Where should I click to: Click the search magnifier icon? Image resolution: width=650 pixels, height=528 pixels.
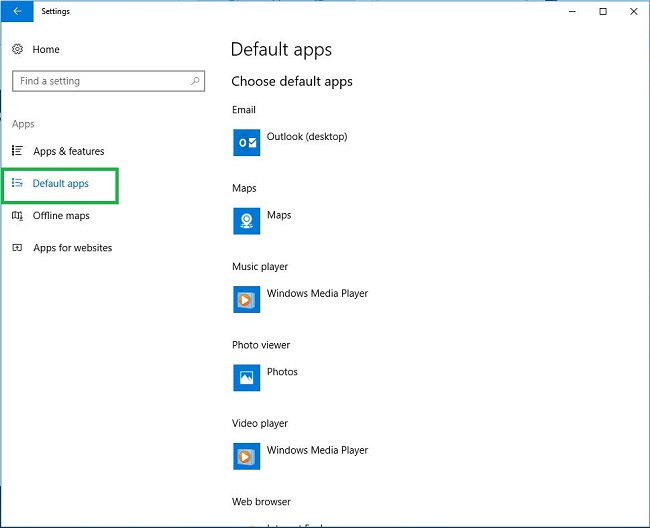195,81
